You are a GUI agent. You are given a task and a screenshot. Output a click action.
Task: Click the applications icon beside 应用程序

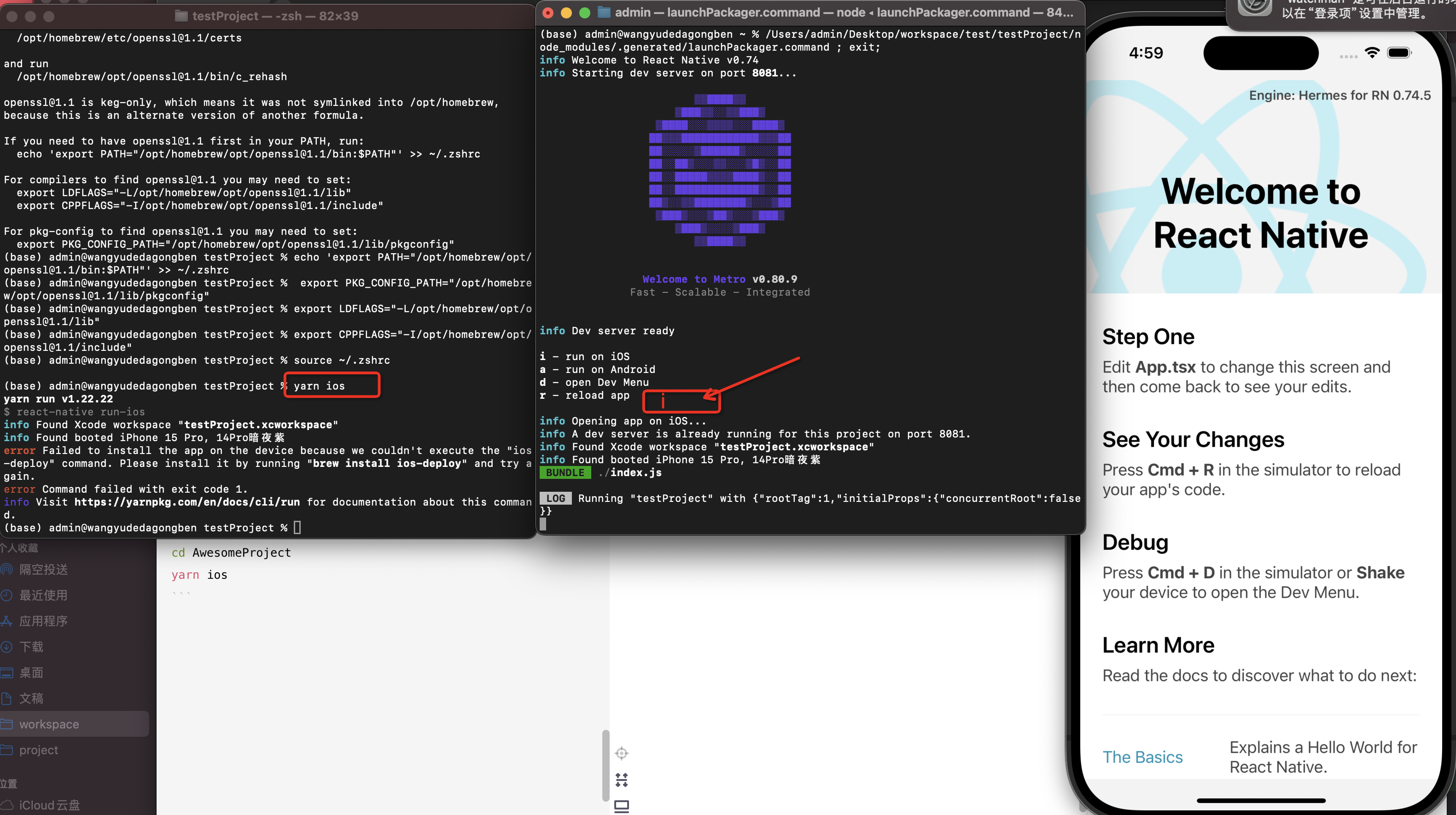[x=6, y=621]
